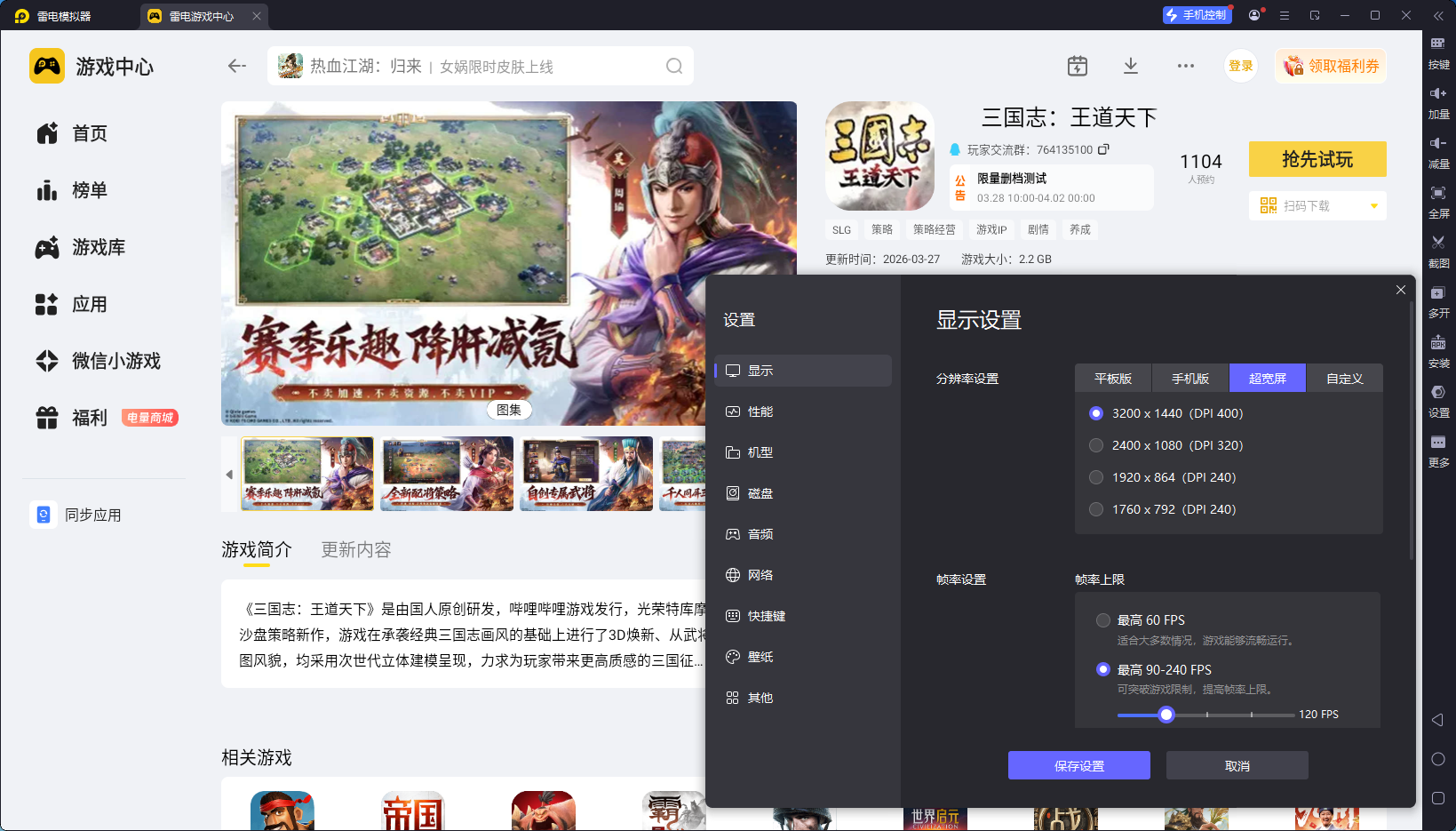Image resolution: width=1456 pixels, height=831 pixels.
Task: Open the 榜单 rankings page
Action: (x=72, y=190)
